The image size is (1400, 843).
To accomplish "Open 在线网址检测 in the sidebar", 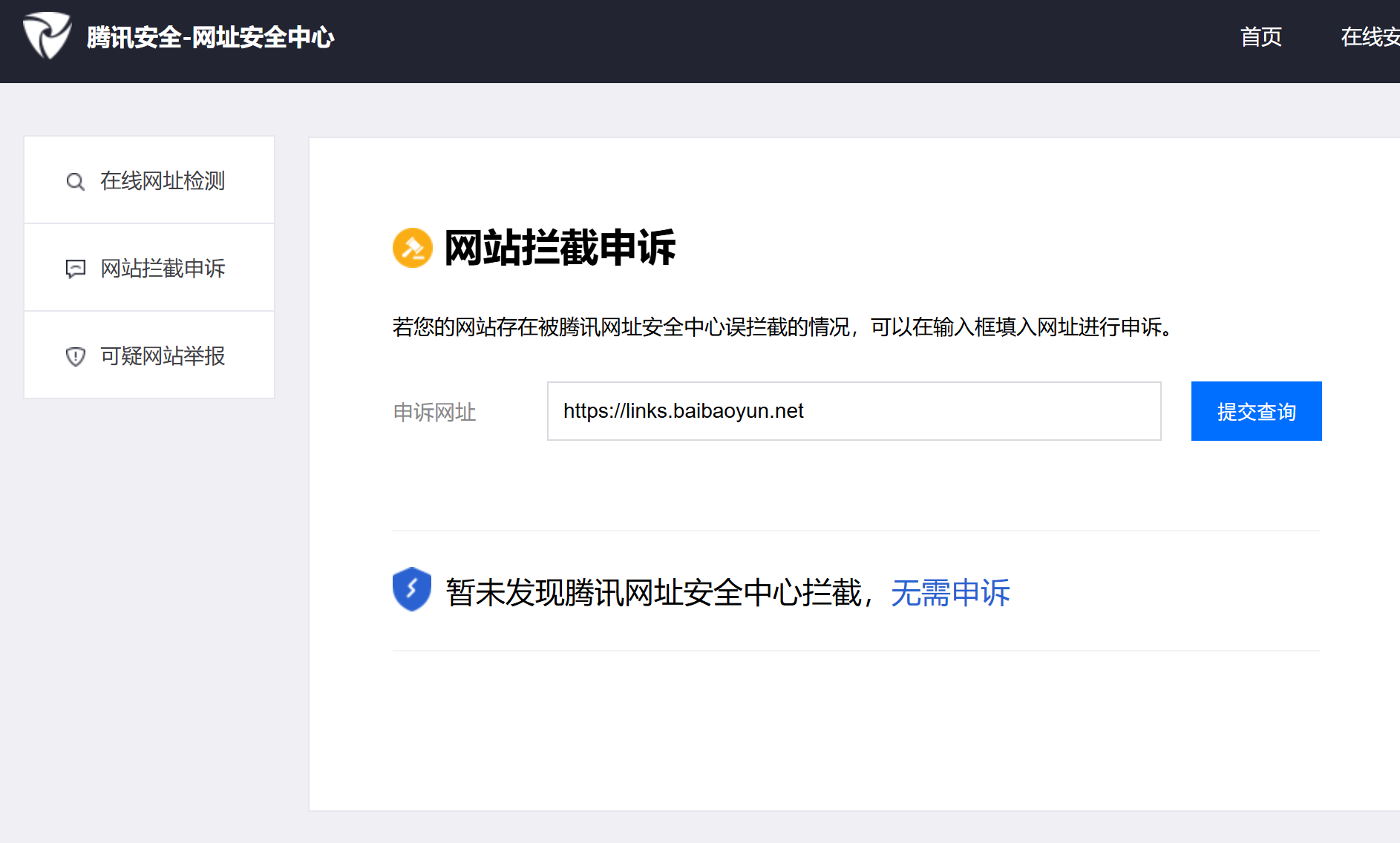I will pos(149,180).
